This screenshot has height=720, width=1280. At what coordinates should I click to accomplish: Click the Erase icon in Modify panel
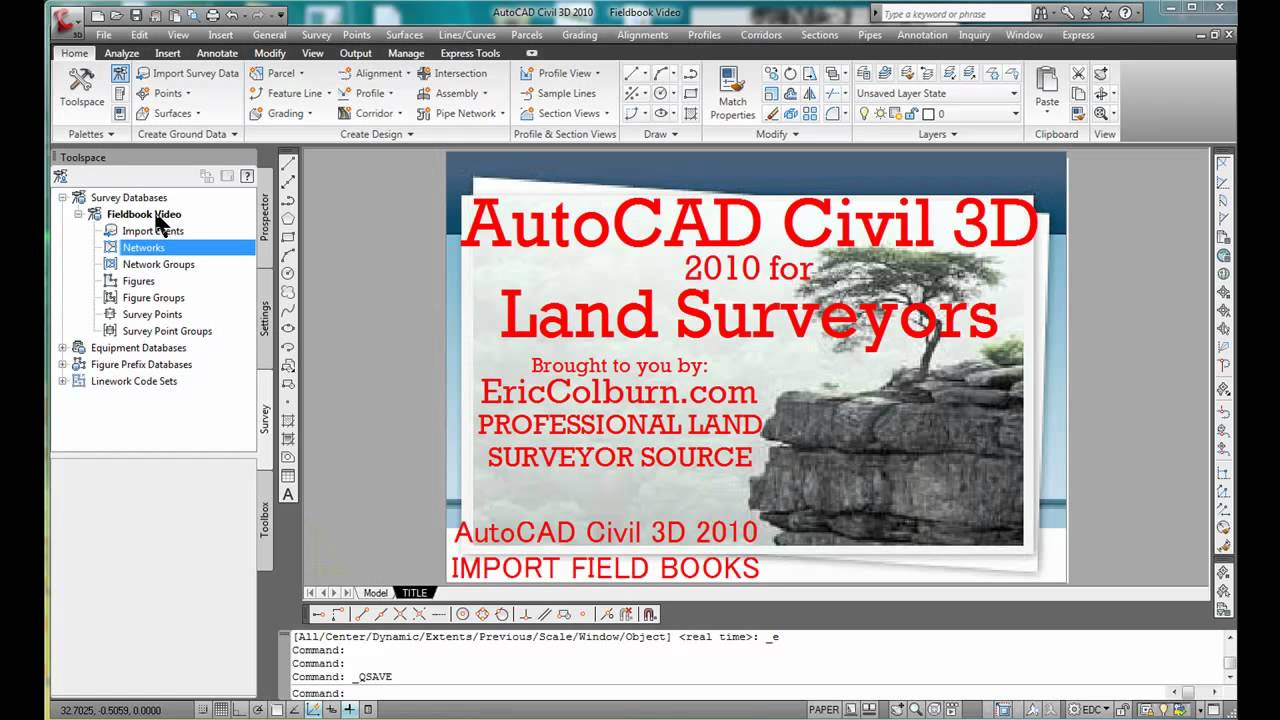click(772, 113)
